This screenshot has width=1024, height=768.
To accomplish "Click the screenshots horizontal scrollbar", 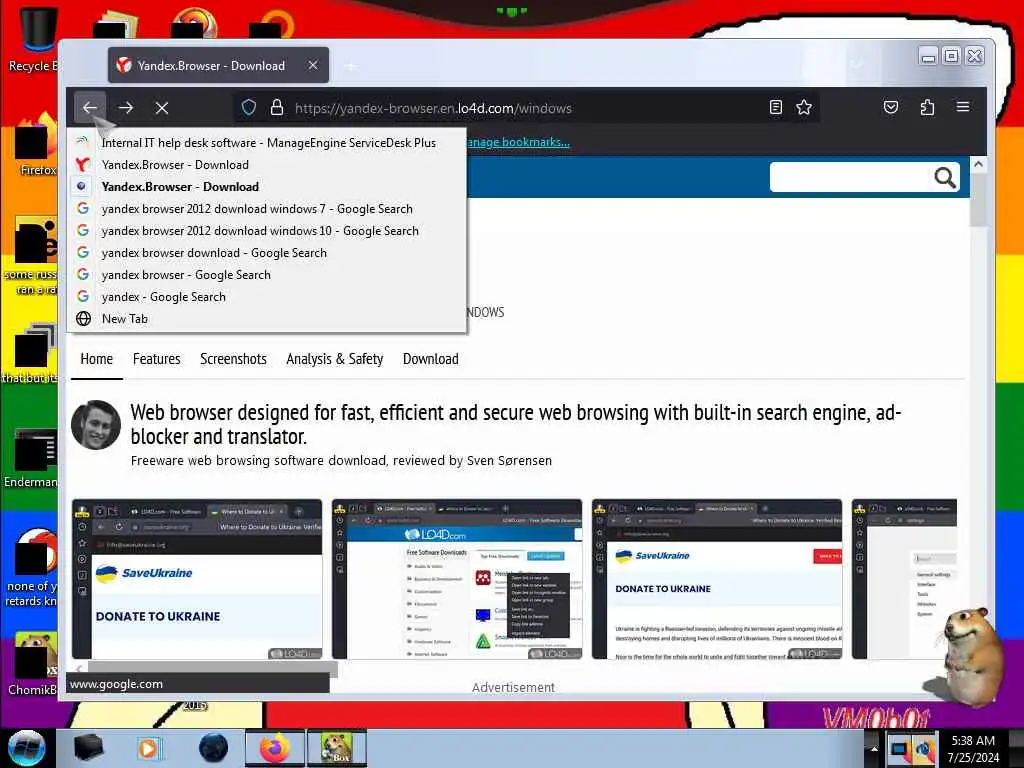I will (212, 668).
